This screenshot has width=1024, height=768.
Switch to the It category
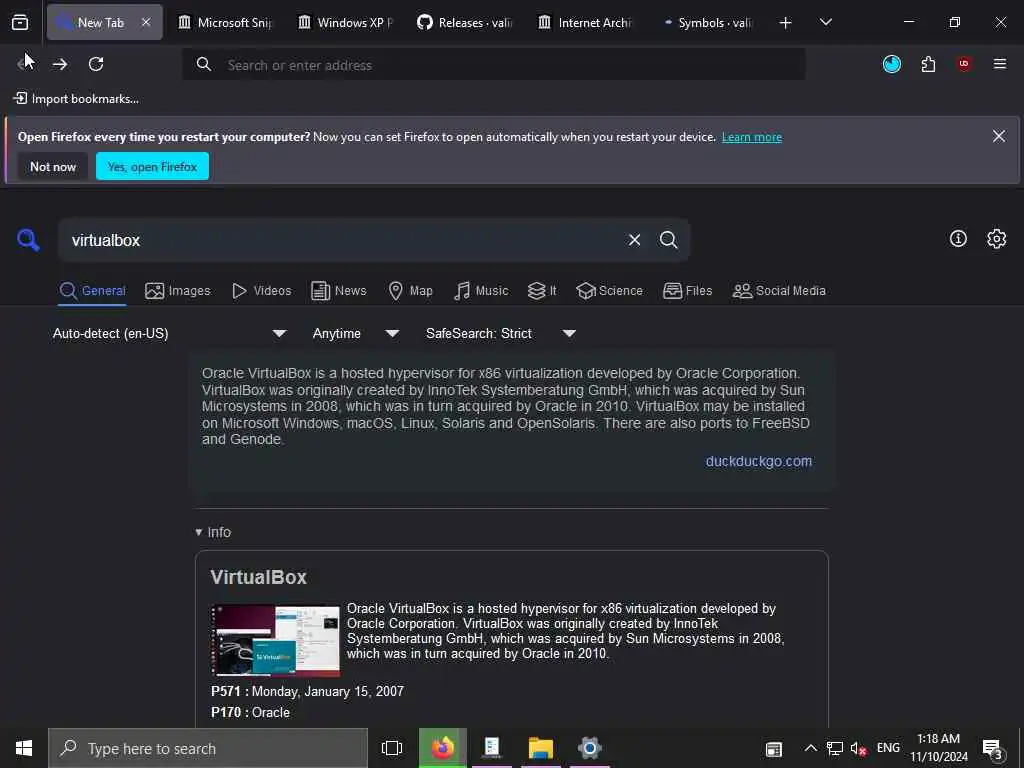pos(542,291)
